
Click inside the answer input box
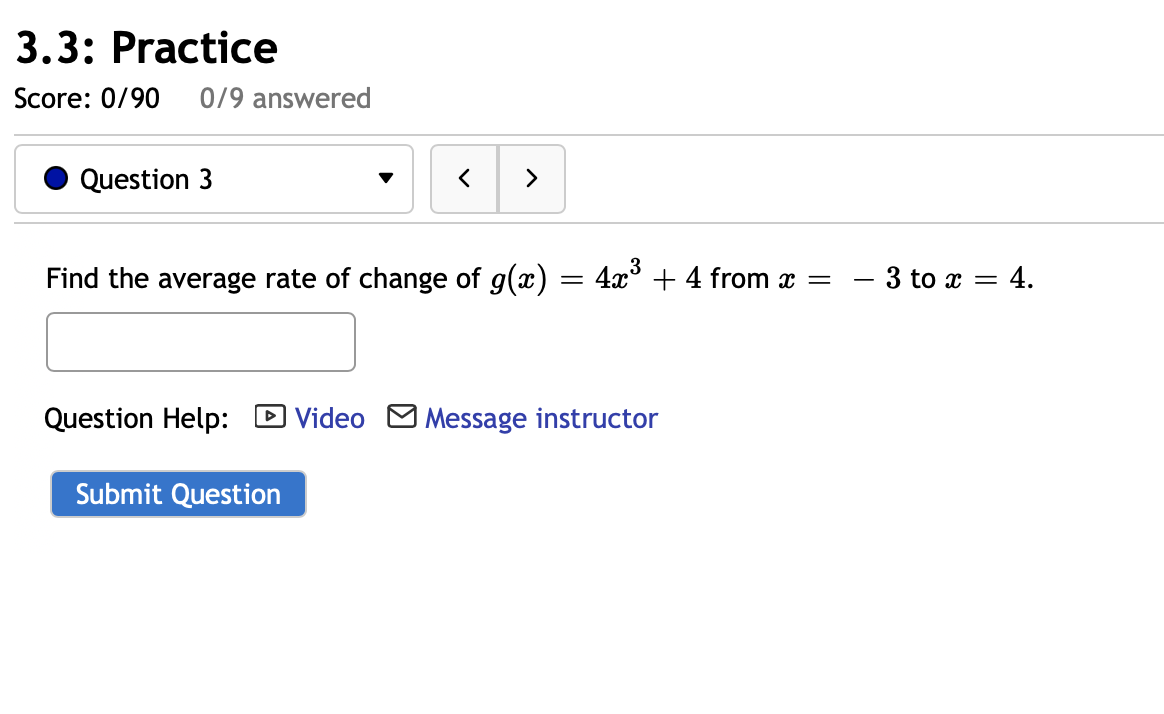click(200, 341)
